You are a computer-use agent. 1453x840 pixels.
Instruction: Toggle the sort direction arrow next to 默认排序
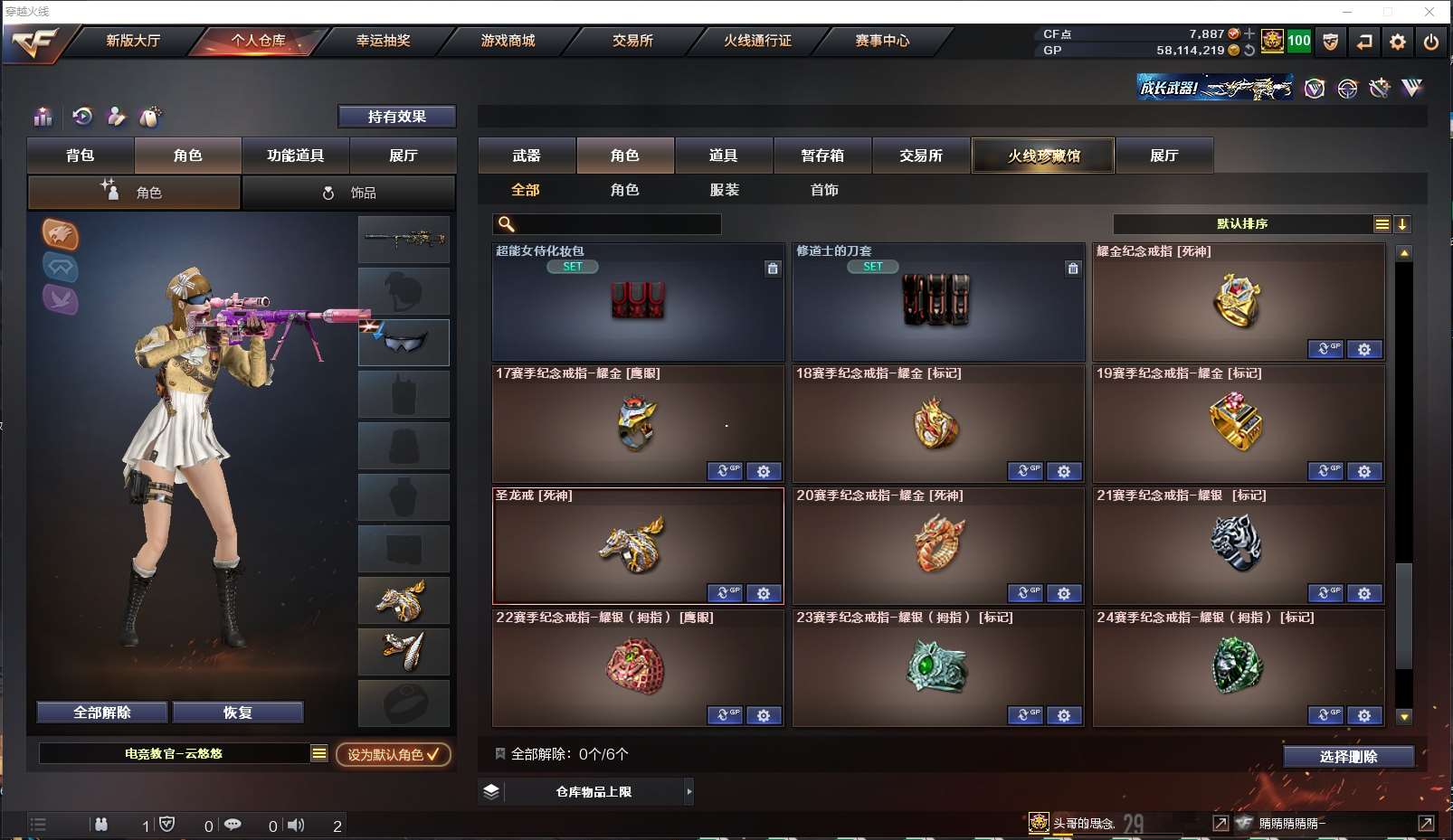click(1402, 224)
